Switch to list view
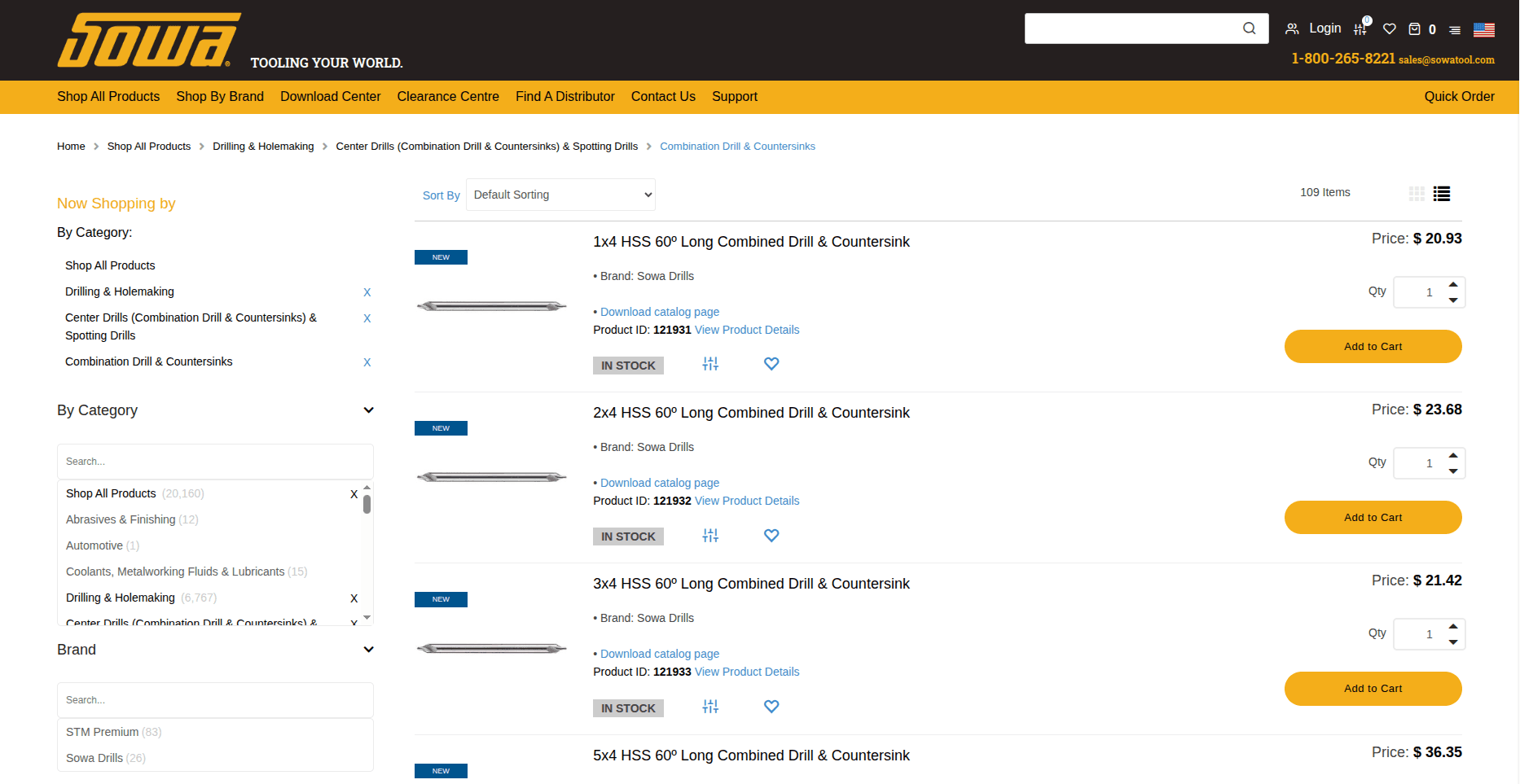 coord(1442,193)
